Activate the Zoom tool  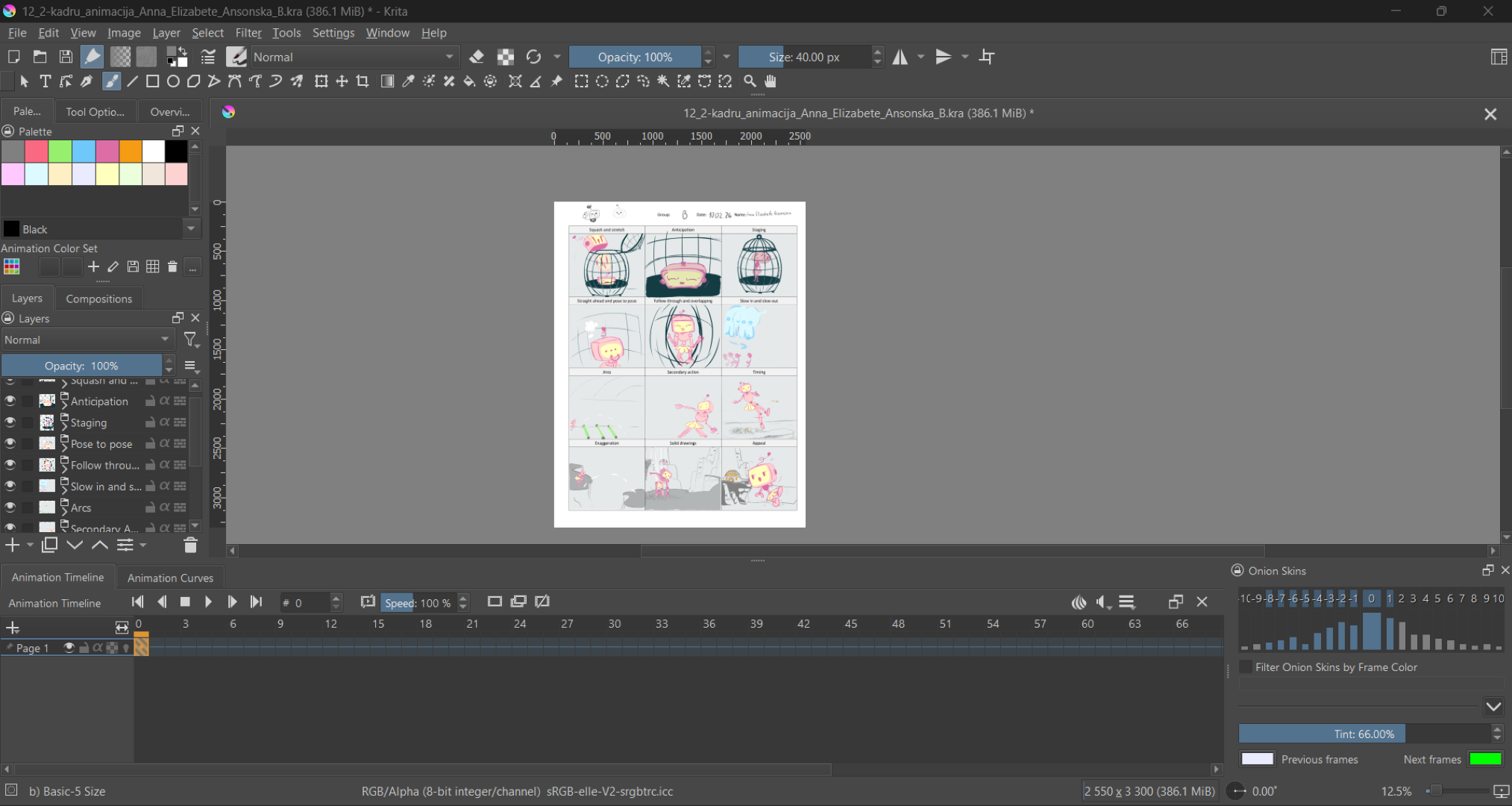tap(750, 81)
